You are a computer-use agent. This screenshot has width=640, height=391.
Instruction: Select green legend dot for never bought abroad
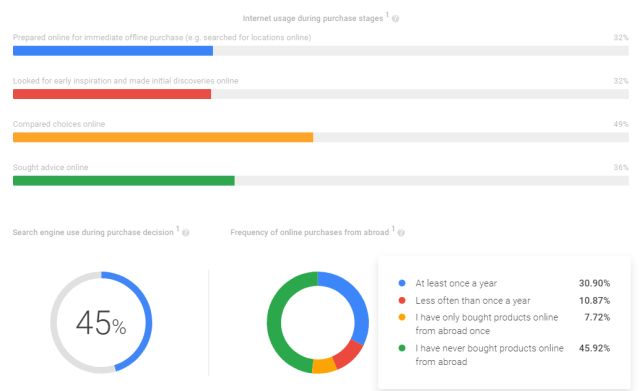[402, 348]
